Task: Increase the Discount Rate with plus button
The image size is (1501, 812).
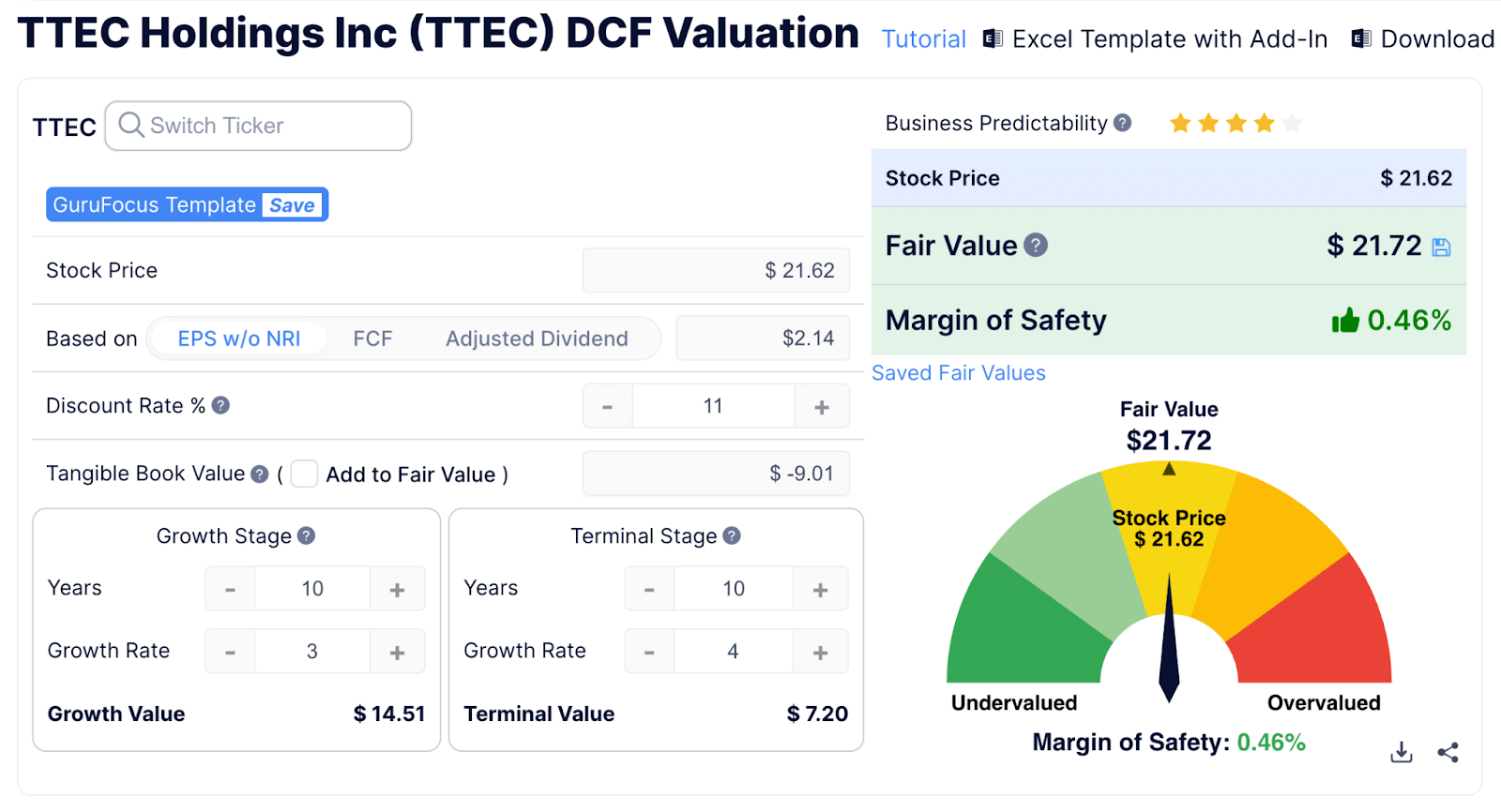Action: 821,405
